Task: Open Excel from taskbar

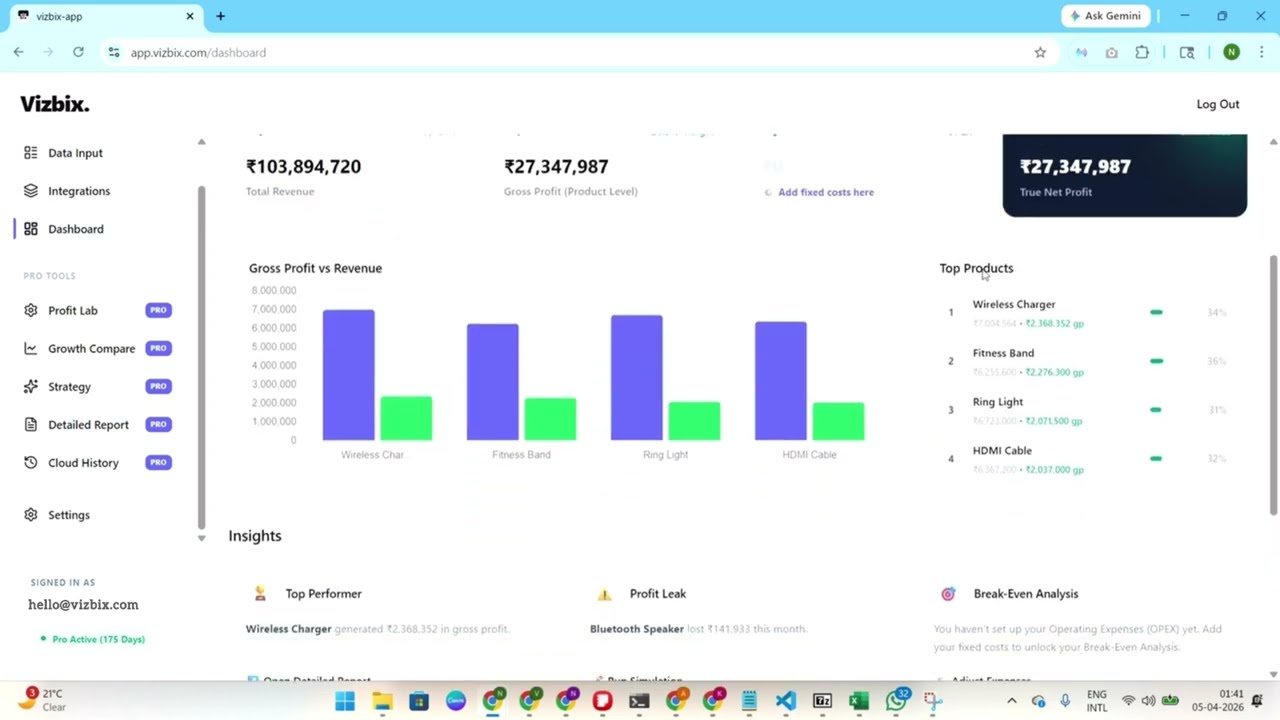Action: click(x=859, y=701)
